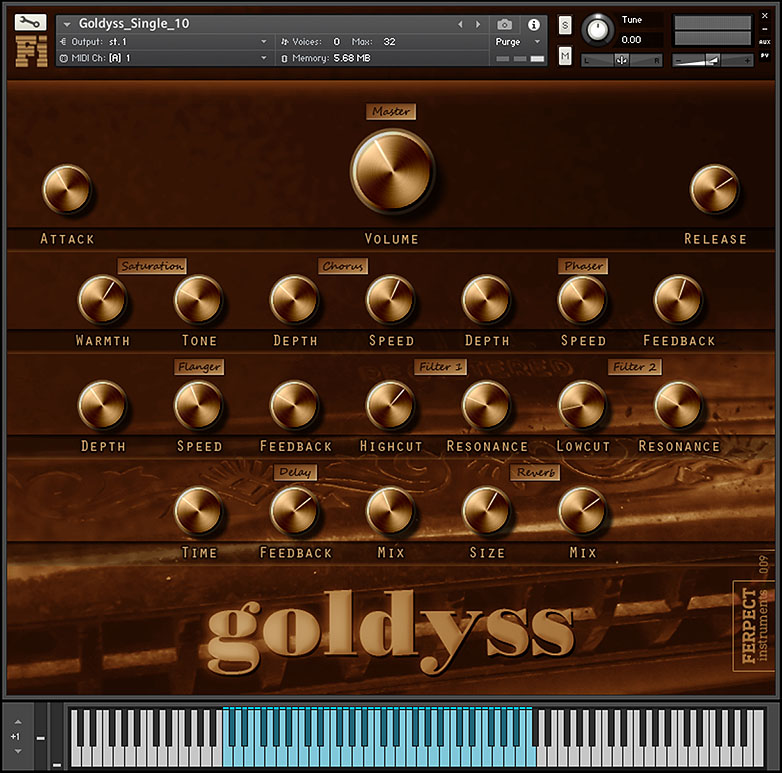Click the Chorus Speed knob
The image size is (782, 773).
pos(390,299)
